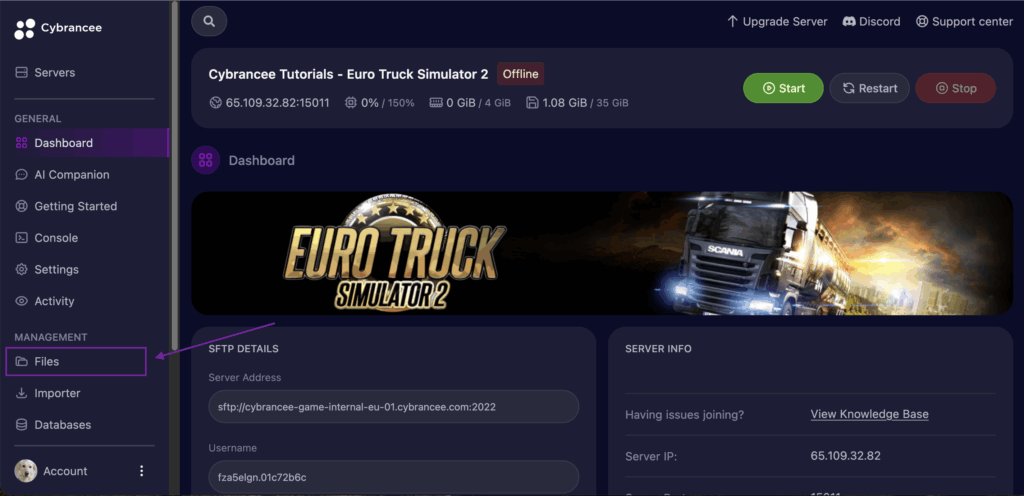Open Files under Management
Viewport: 1024px width, 496px height.
point(76,362)
